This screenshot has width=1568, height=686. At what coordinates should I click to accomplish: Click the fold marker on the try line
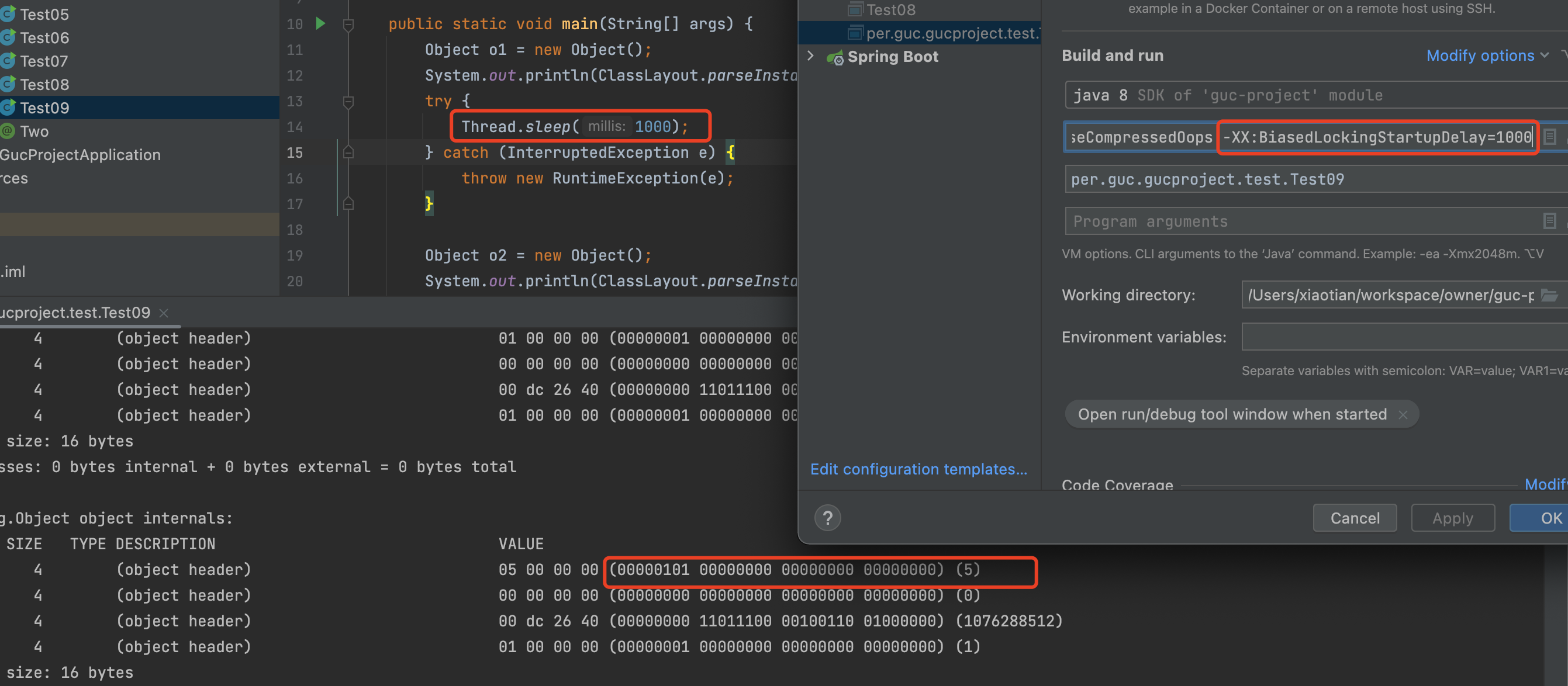pyautogui.click(x=348, y=102)
